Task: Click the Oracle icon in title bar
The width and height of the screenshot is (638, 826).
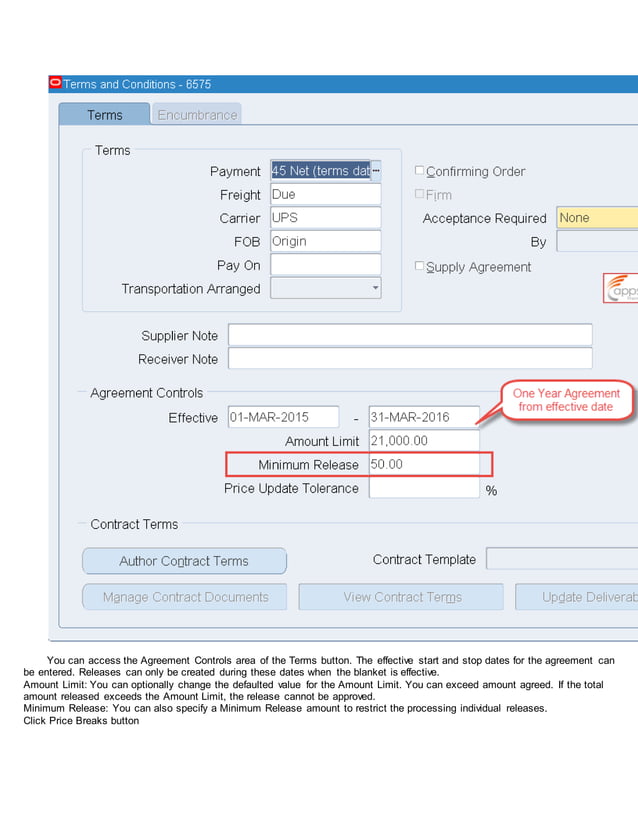Action: 55,83
